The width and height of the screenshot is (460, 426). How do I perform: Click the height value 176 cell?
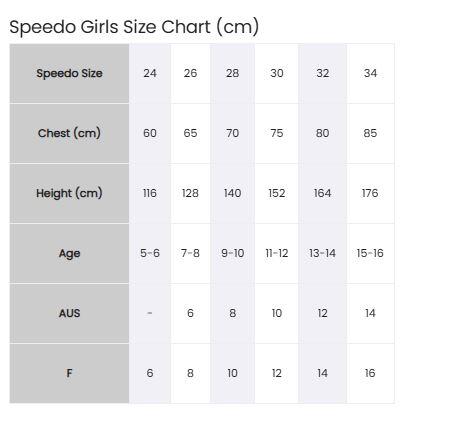click(x=370, y=193)
